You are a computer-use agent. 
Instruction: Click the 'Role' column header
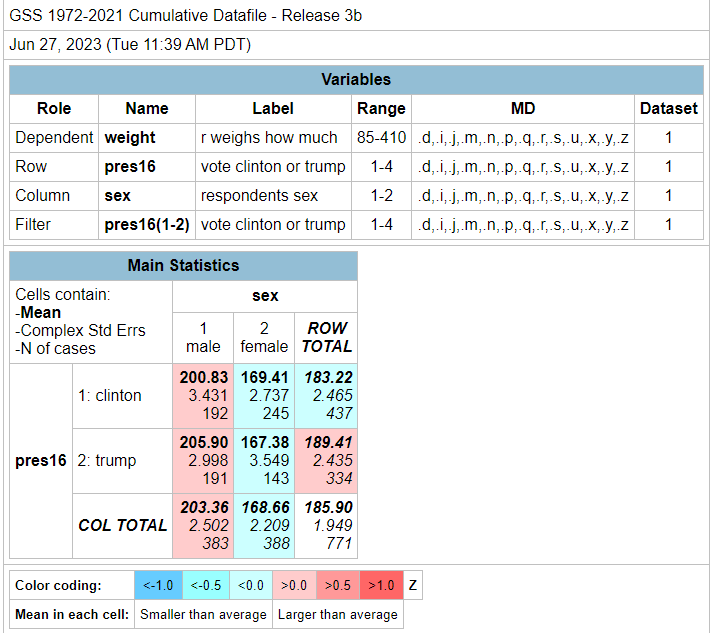tap(54, 109)
